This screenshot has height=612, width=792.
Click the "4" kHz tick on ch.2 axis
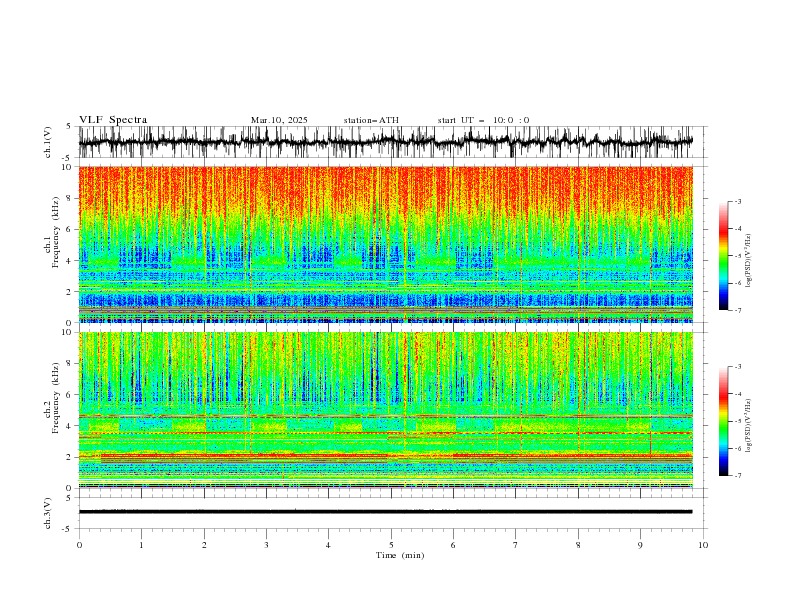tap(70, 426)
